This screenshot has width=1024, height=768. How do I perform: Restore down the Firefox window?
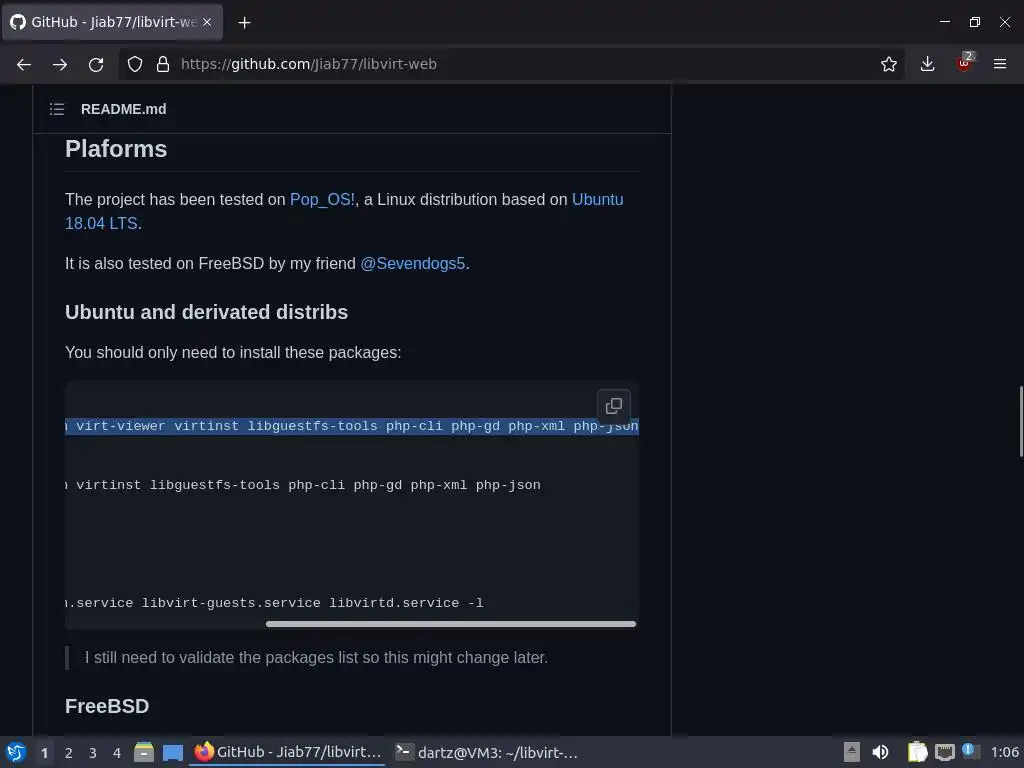tap(975, 22)
